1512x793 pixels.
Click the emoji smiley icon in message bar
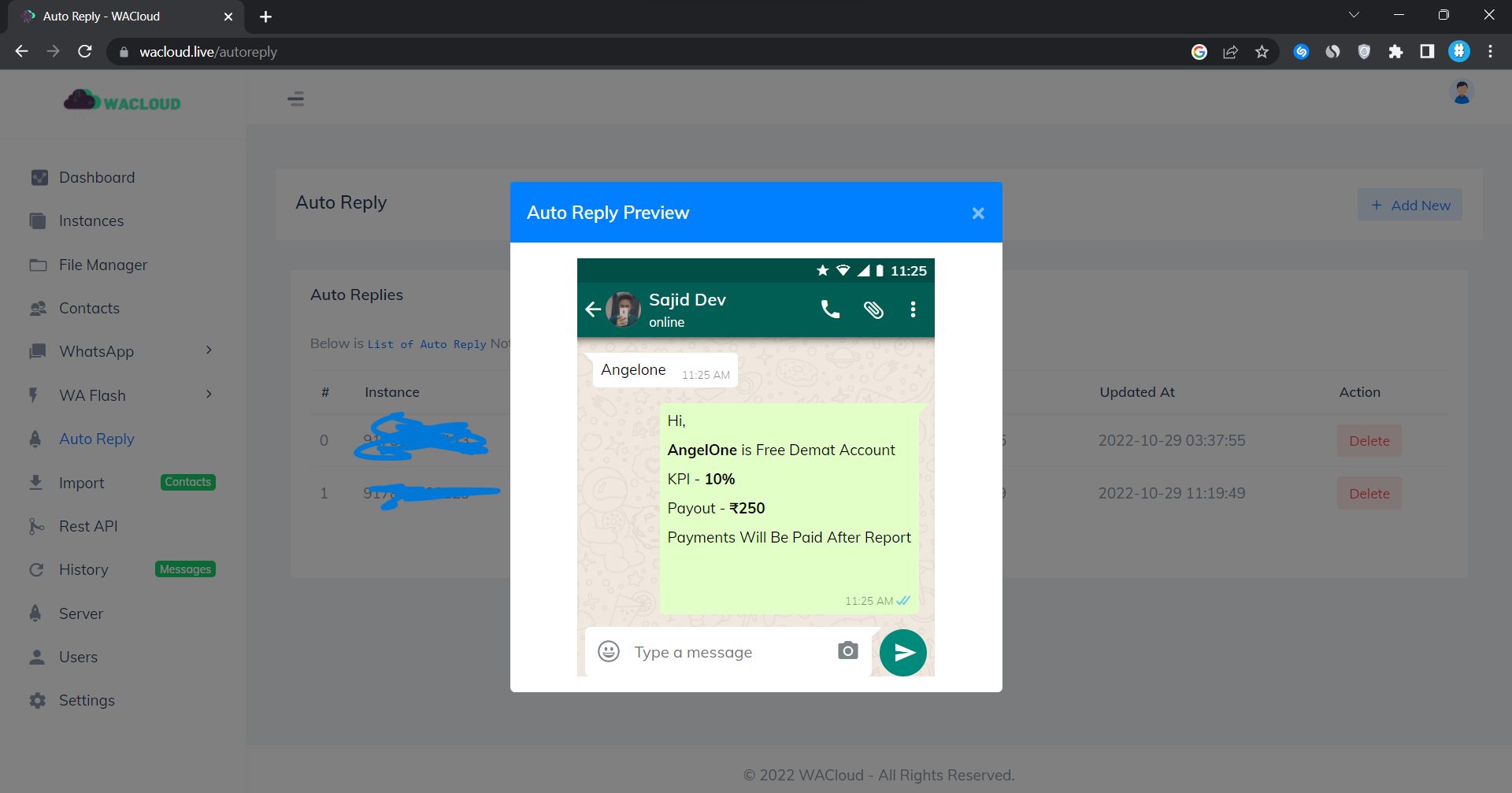(609, 651)
